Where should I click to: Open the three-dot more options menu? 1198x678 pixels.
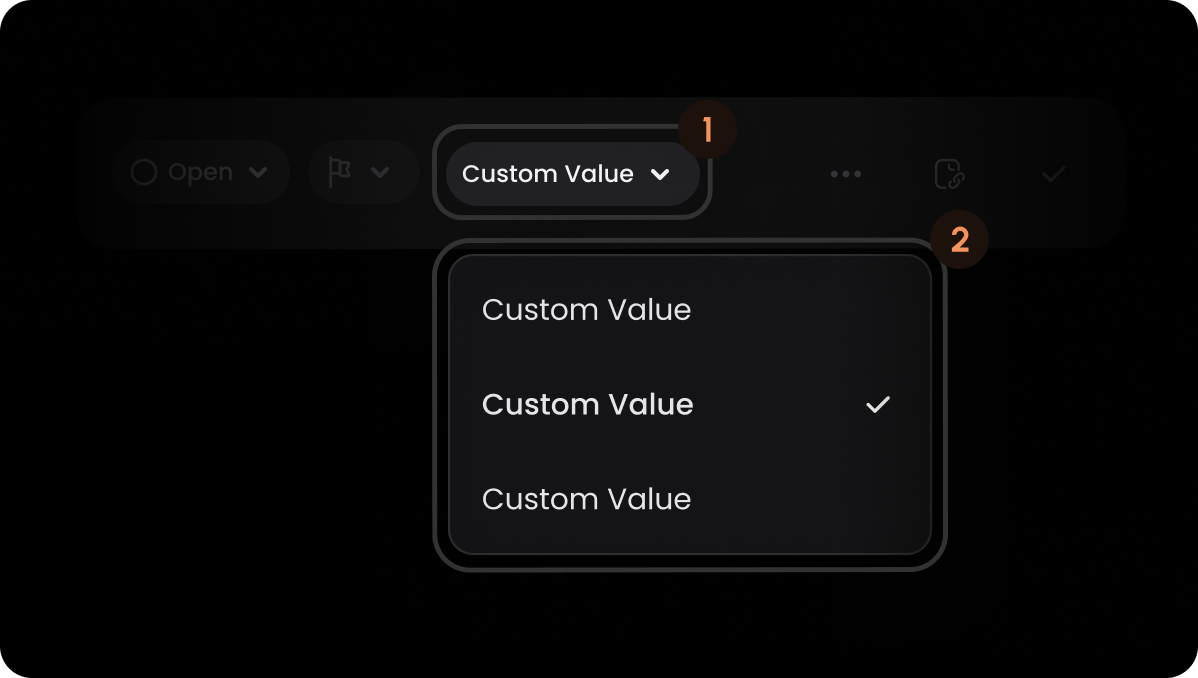[x=846, y=174]
